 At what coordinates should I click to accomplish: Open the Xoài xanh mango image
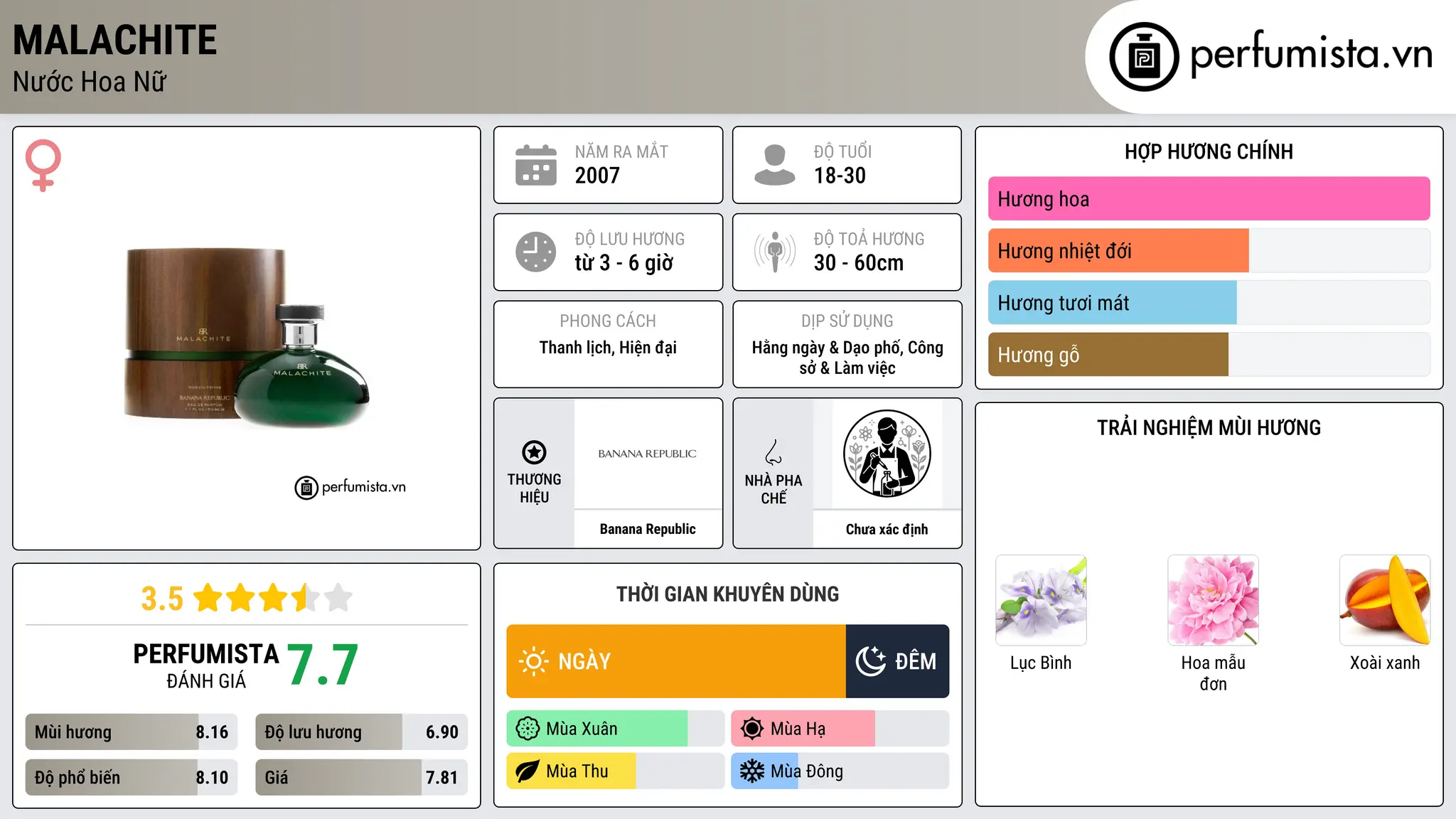pyautogui.click(x=1385, y=600)
